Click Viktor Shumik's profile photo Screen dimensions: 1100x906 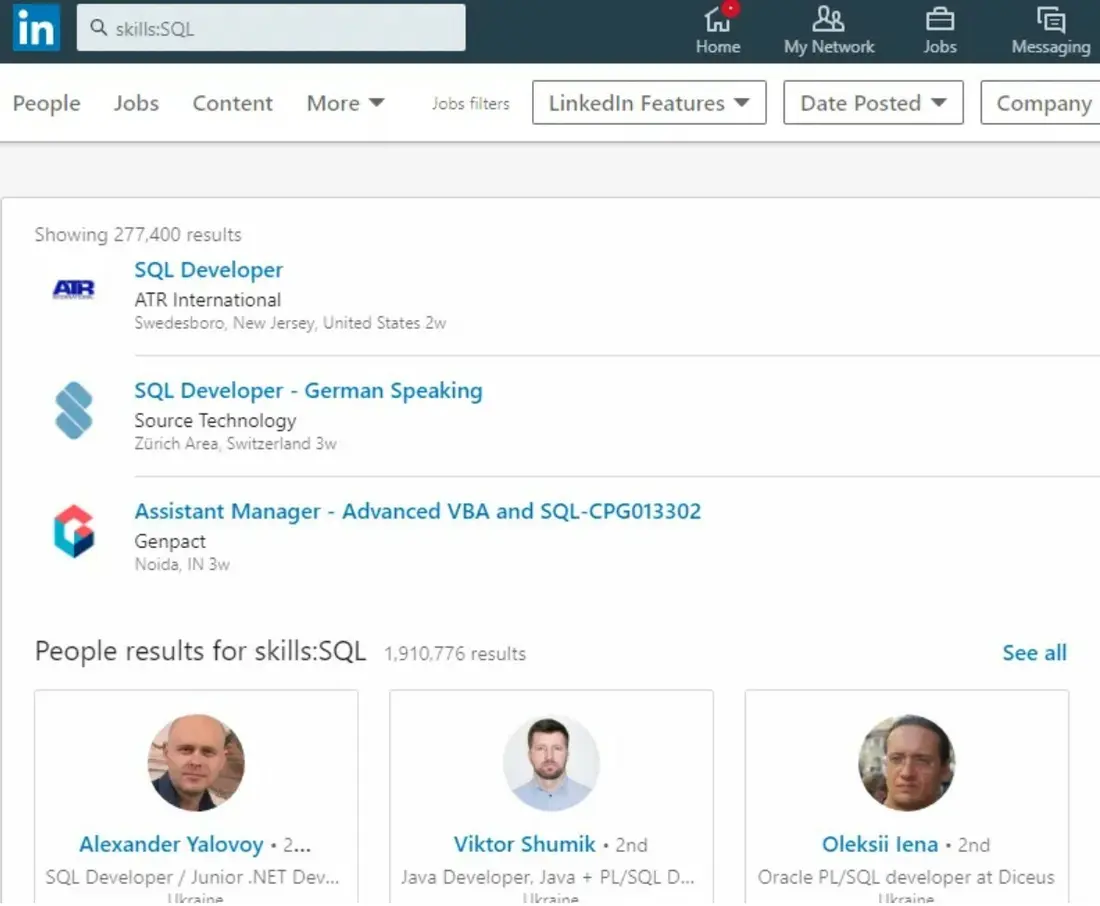tap(551, 763)
